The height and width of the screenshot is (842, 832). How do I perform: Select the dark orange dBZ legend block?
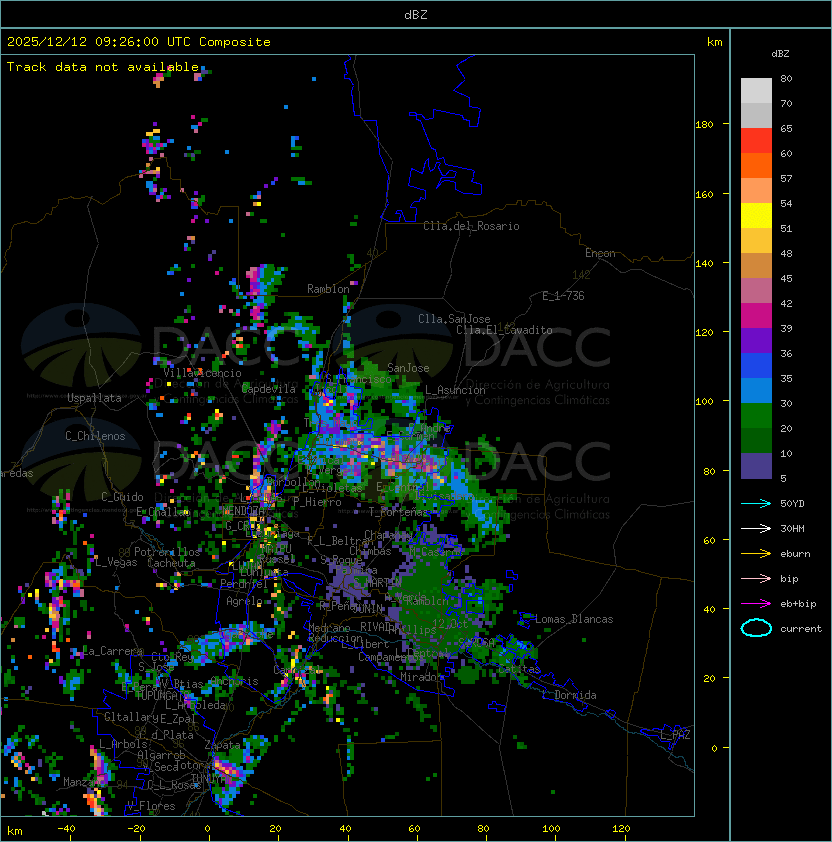pos(756,165)
